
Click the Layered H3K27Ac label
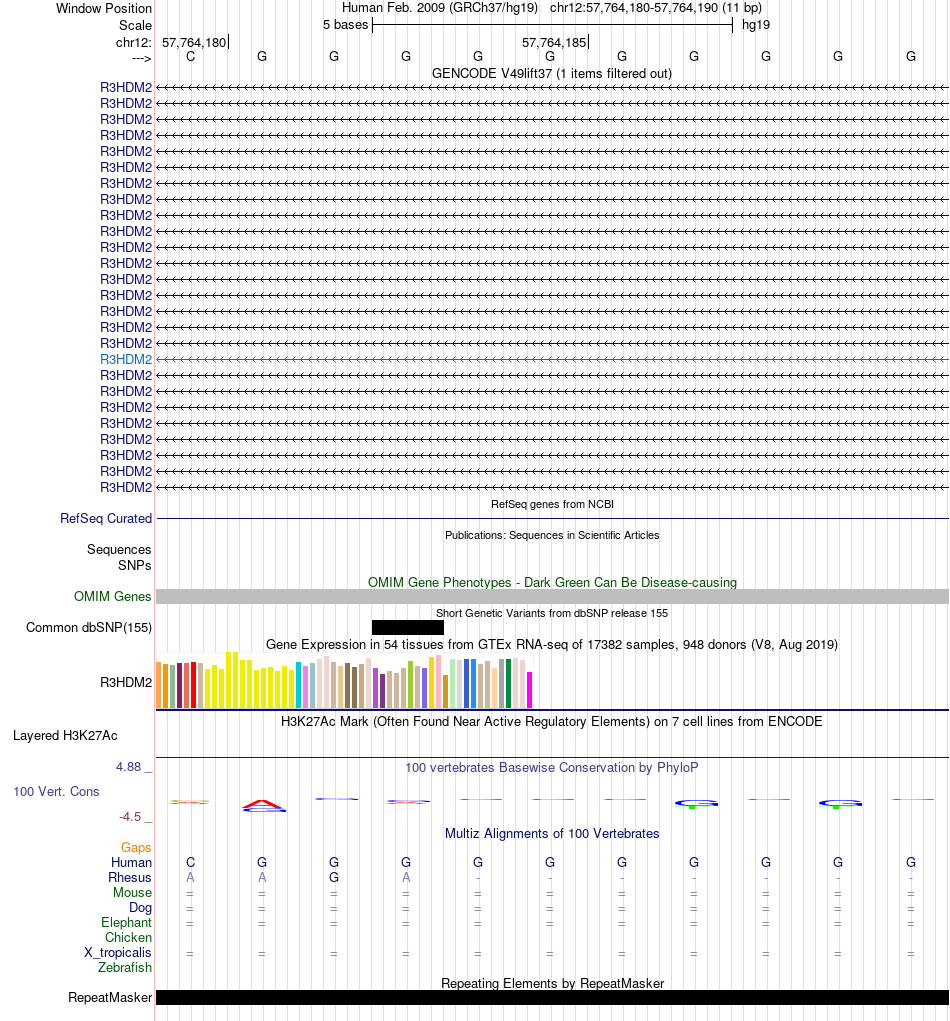[x=65, y=736]
